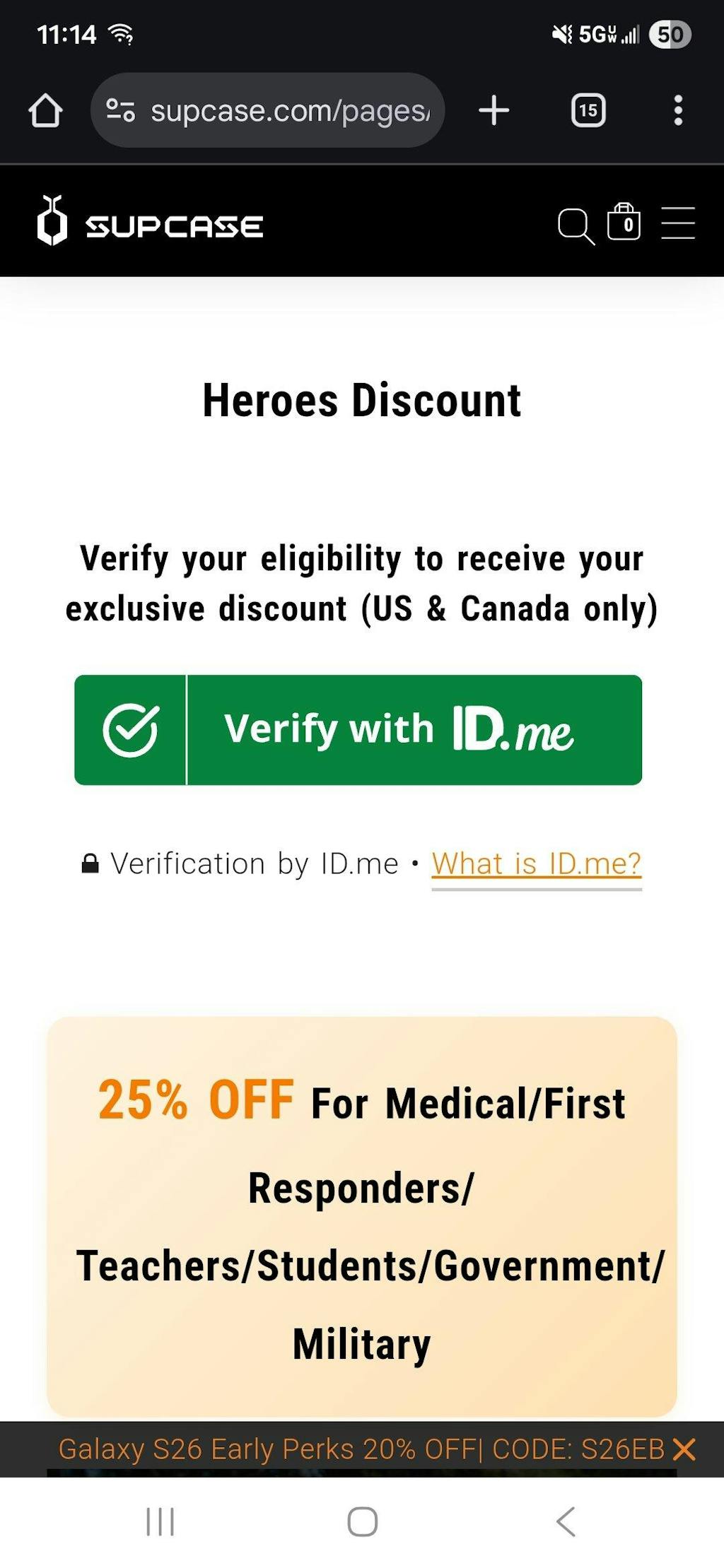The image size is (724, 1568).
Task: Tap the Heroes Discount heading
Action: click(362, 401)
